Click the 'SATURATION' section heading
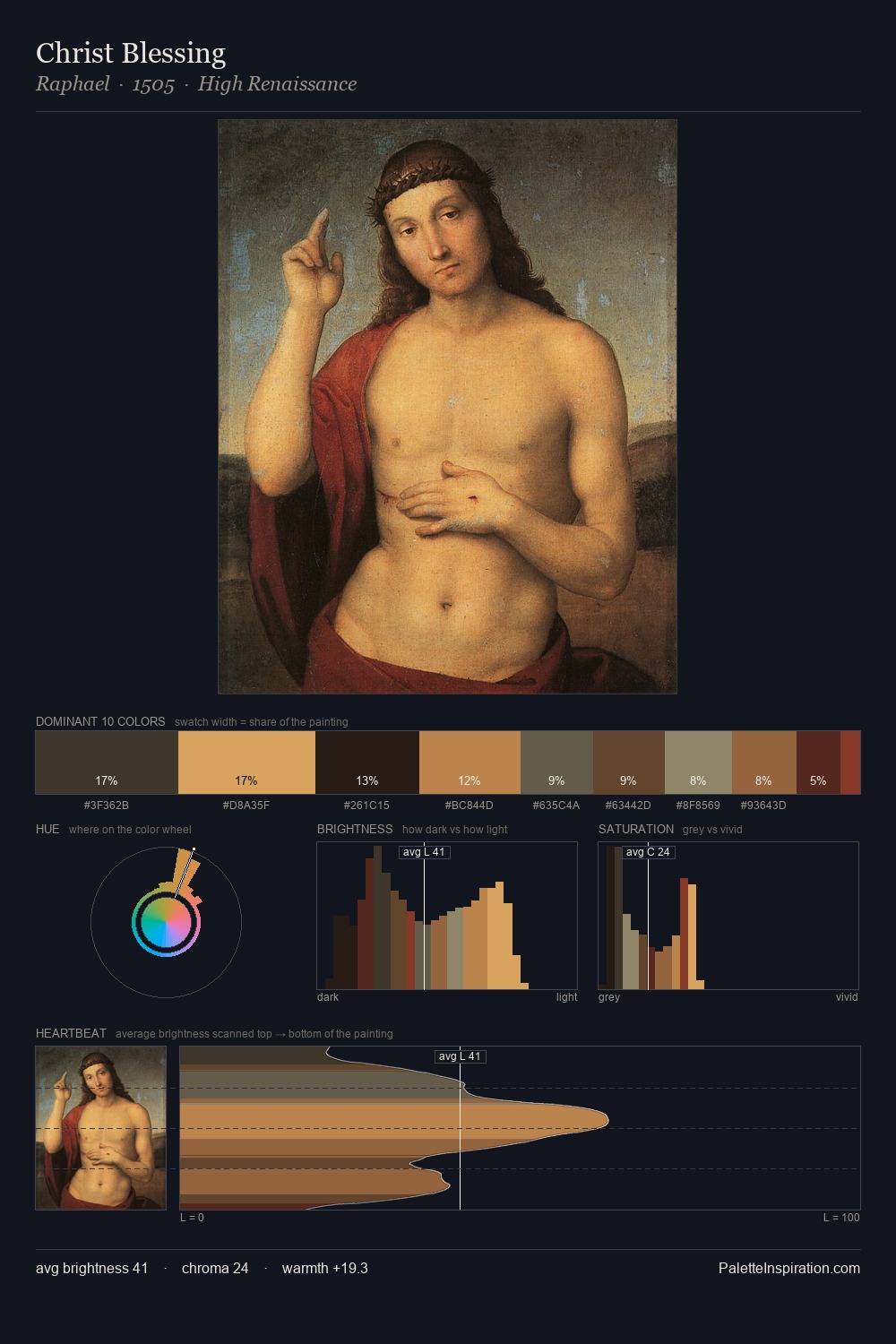 636,829
